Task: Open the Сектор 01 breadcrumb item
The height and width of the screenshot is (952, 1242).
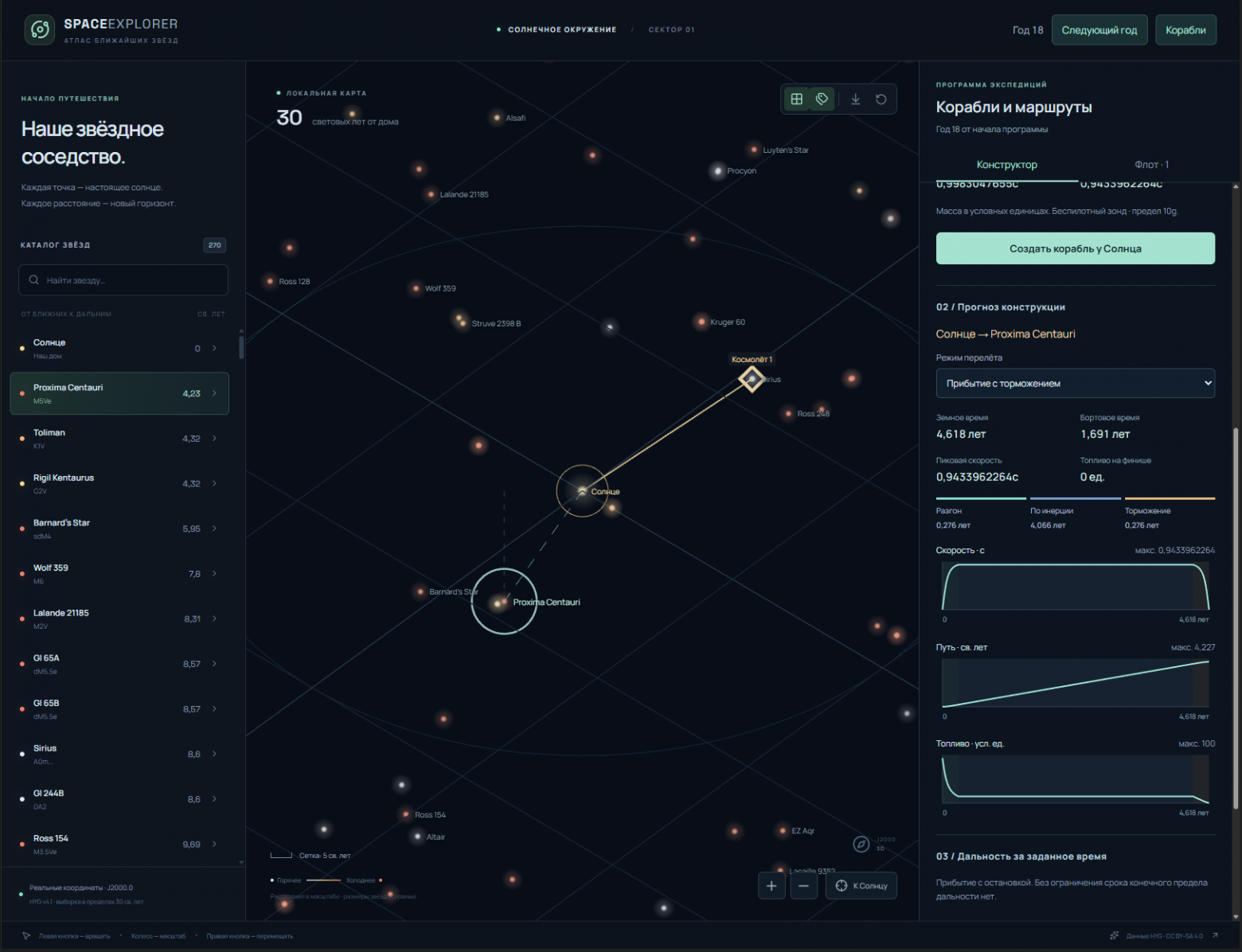Action: [671, 29]
